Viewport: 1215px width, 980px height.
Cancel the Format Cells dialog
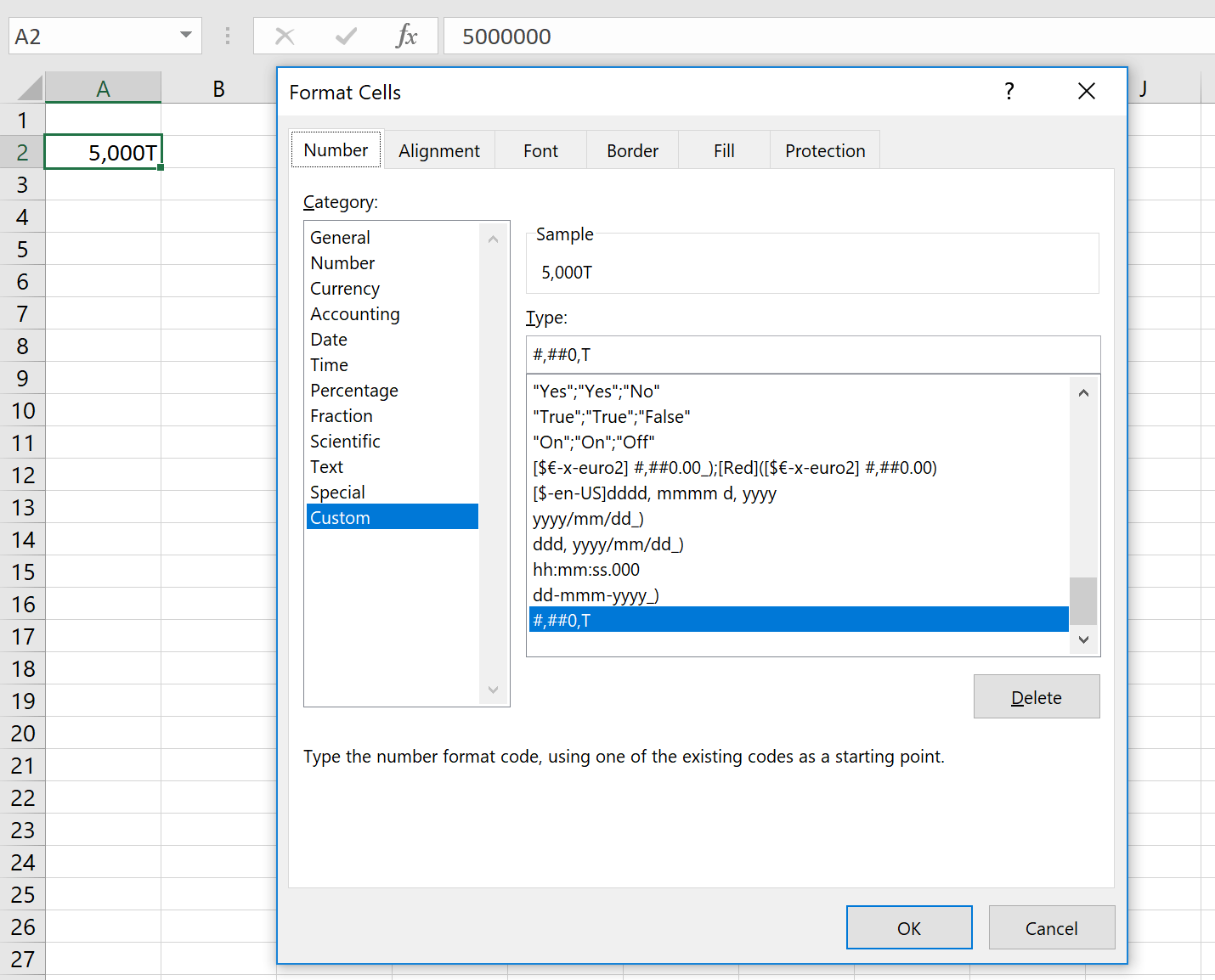click(1051, 928)
